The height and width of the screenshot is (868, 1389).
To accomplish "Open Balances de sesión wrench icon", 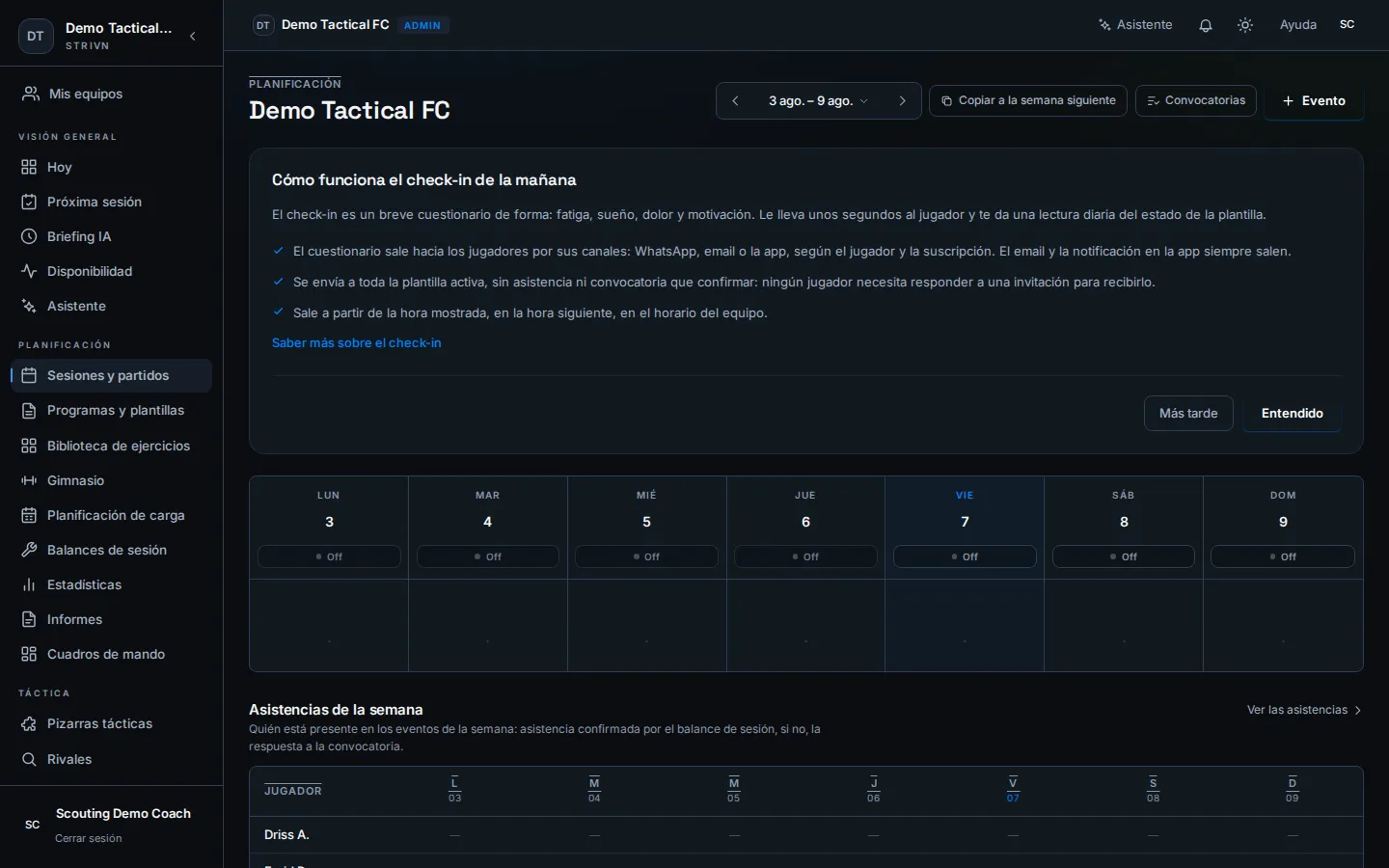I will click(29, 550).
